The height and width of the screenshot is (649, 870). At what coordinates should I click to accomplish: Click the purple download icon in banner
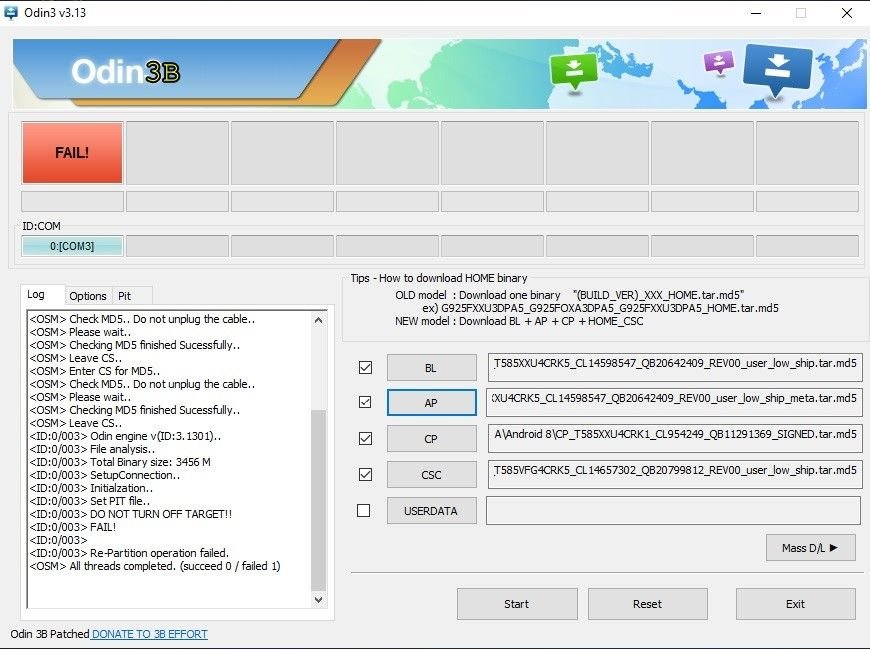coord(719,62)
